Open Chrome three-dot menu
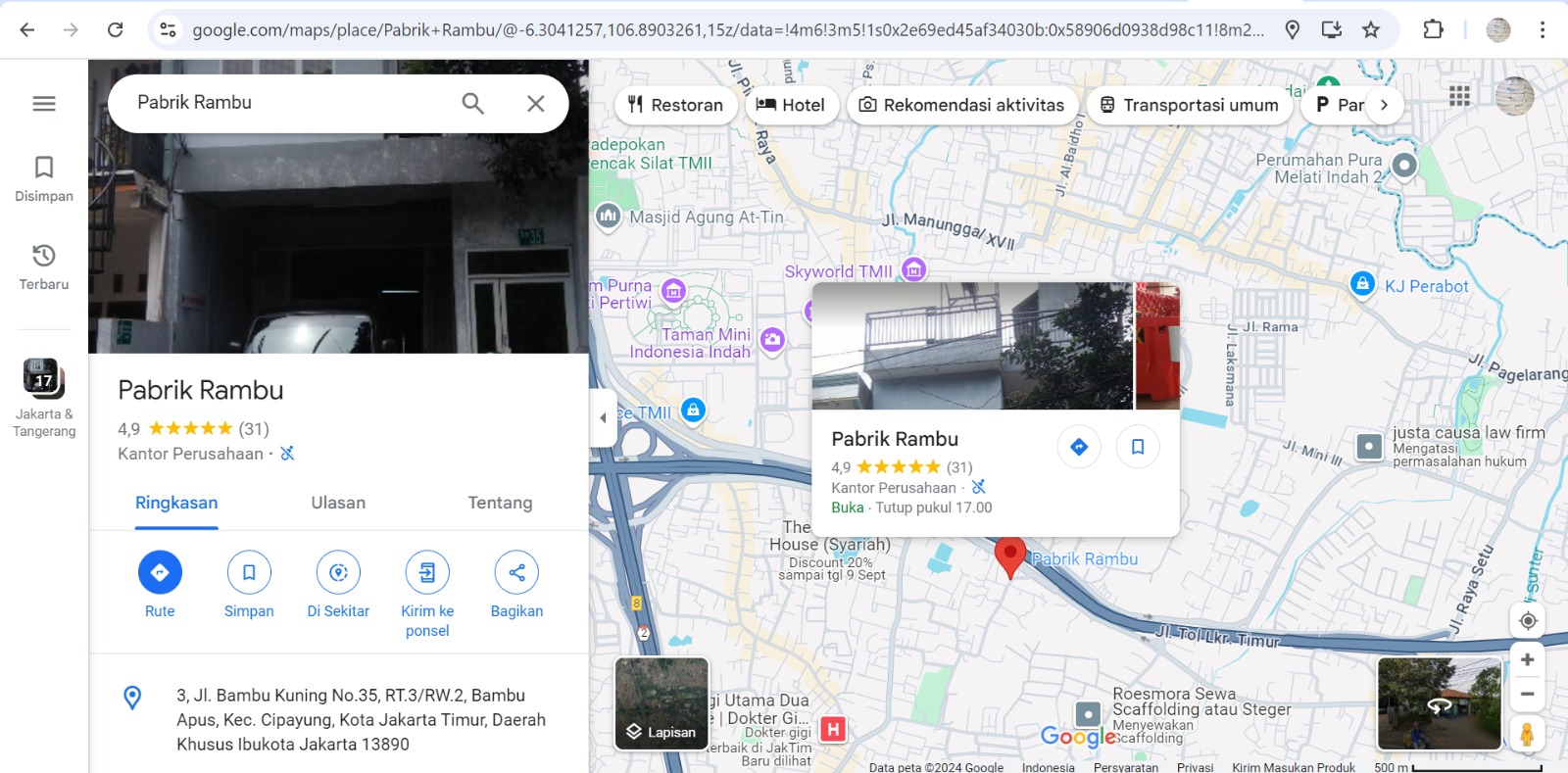The height and width of the screenshot is (773, 1568). point(1543,29)
